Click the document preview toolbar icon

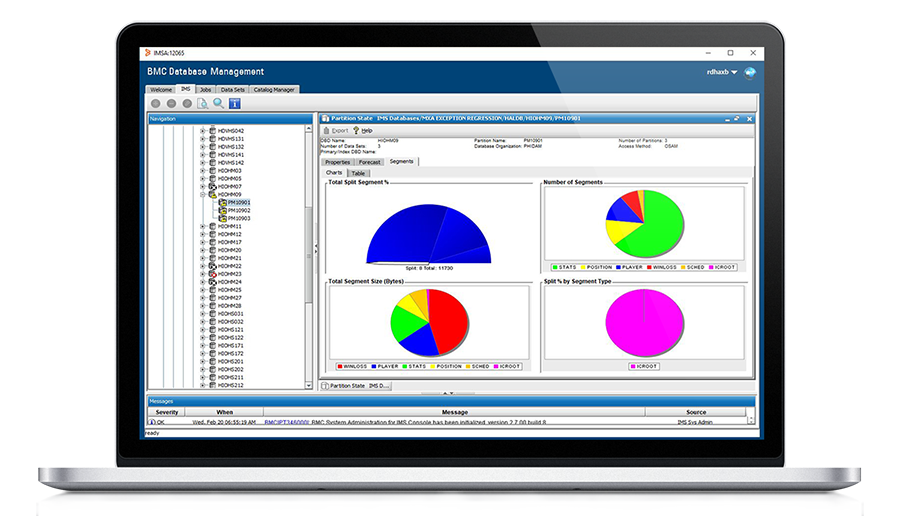203,103
